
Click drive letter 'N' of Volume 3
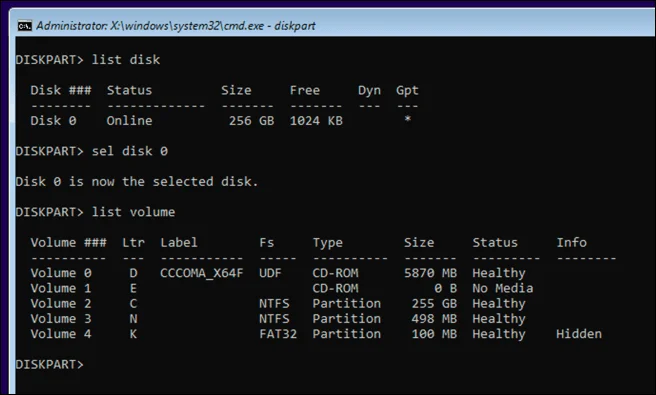133,319
